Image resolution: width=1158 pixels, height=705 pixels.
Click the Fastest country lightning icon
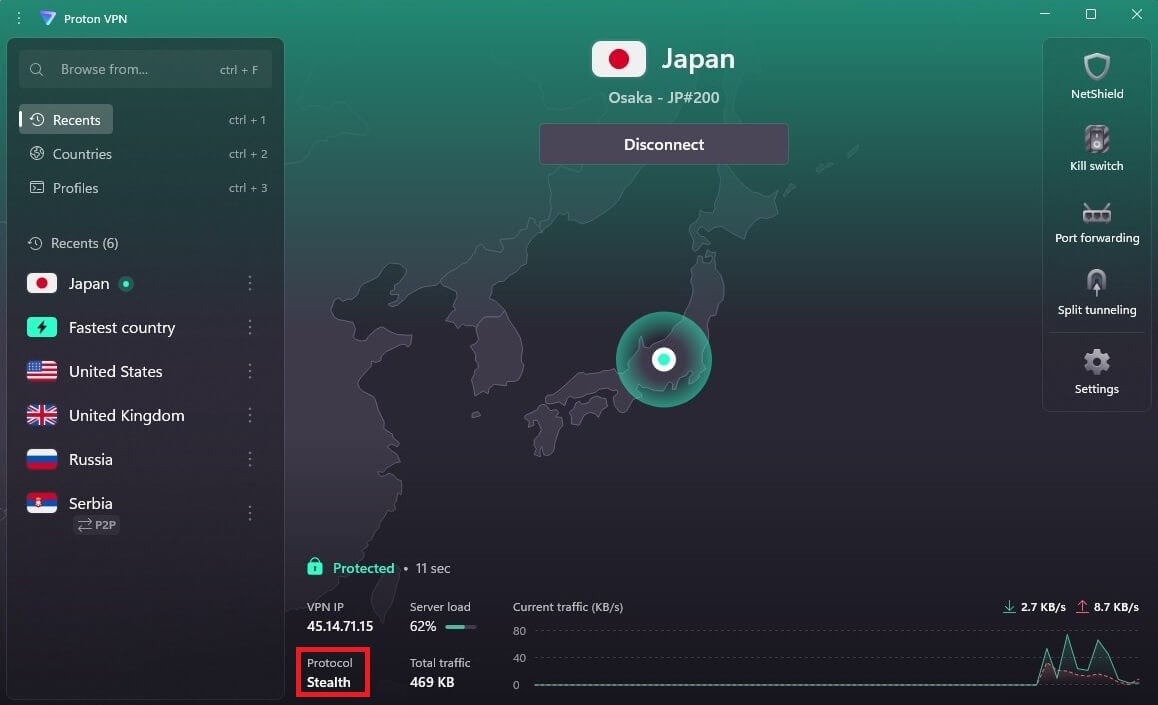coord(41,327)
